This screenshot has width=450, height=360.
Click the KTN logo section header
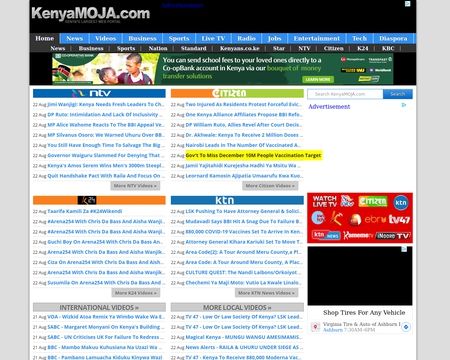coord(237,200)
